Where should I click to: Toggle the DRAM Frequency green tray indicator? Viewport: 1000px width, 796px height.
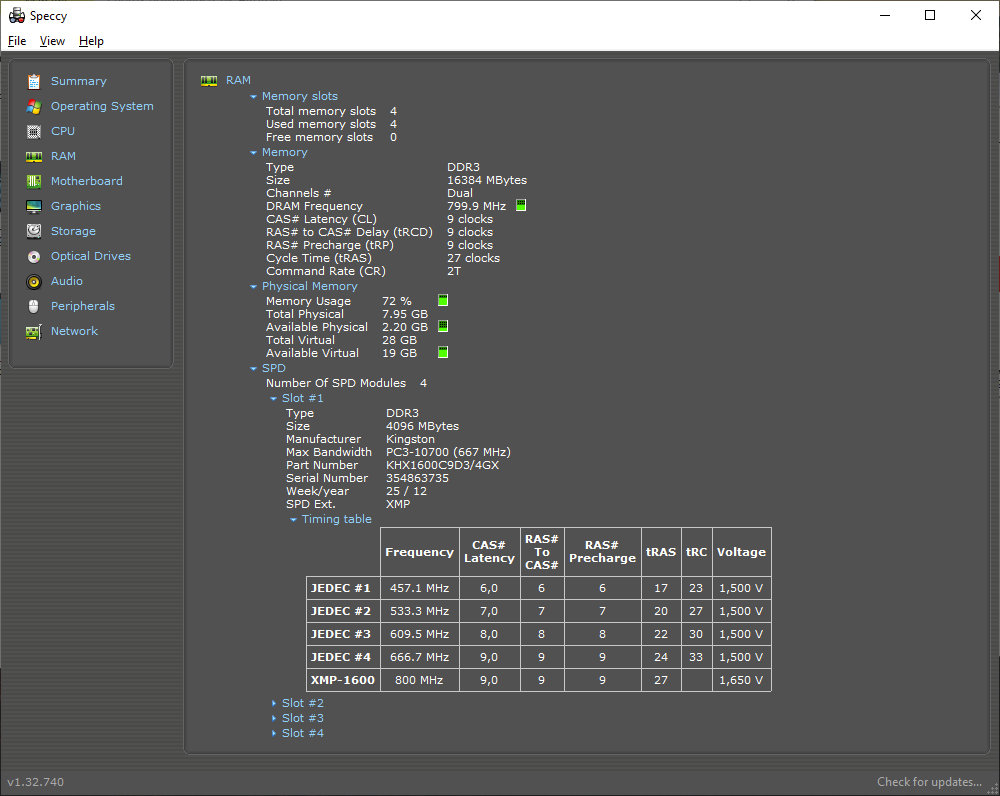click(x=521, y=206)
